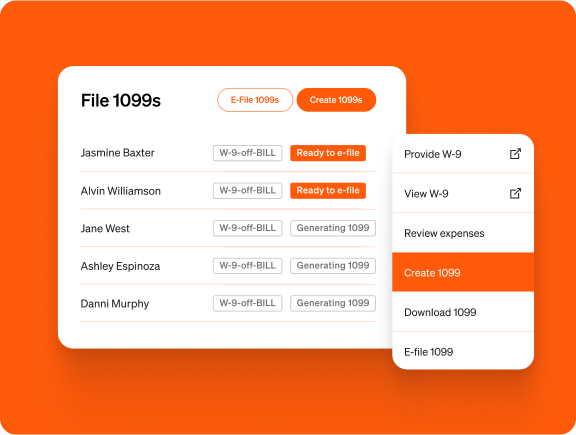Screen dimensions: 576x435
Task: Select highlighted Create 1099 menu item
Action: (463, 272)
